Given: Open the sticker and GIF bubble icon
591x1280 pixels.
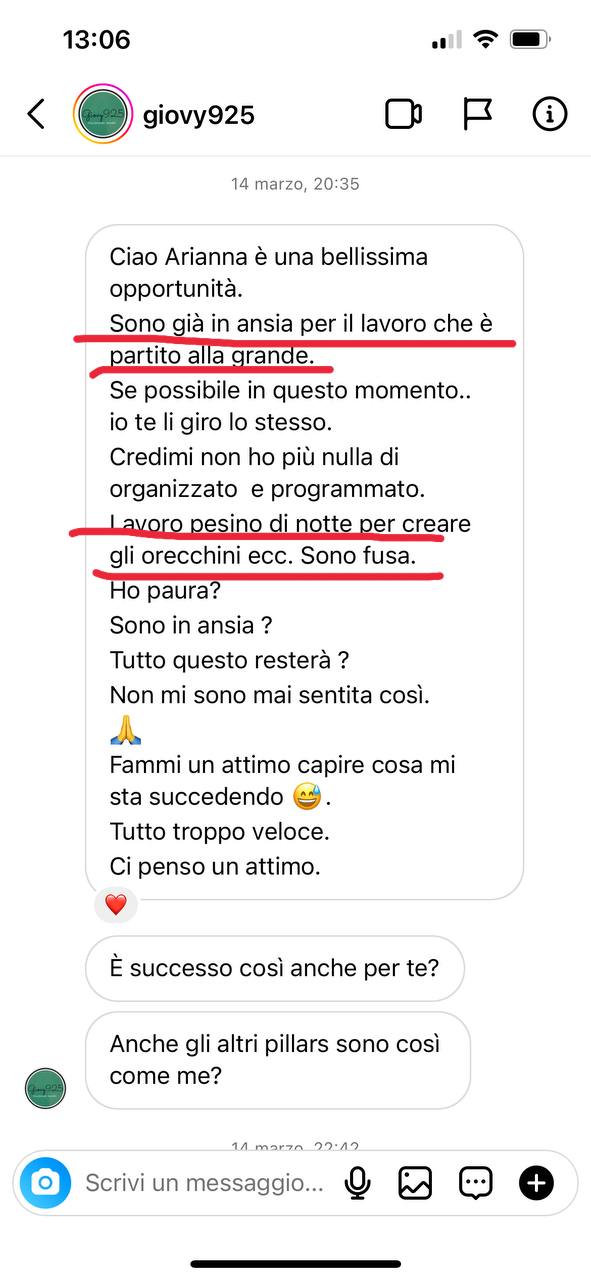Looking at the screenshot, I should [476, 1184].
